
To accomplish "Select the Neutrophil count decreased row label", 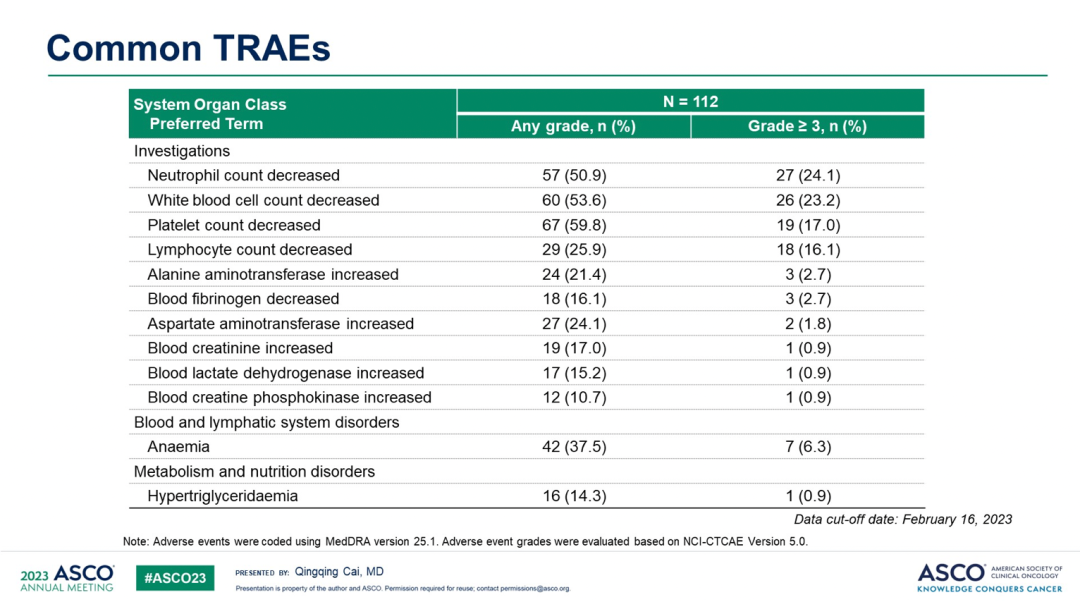I will (243, 175).
